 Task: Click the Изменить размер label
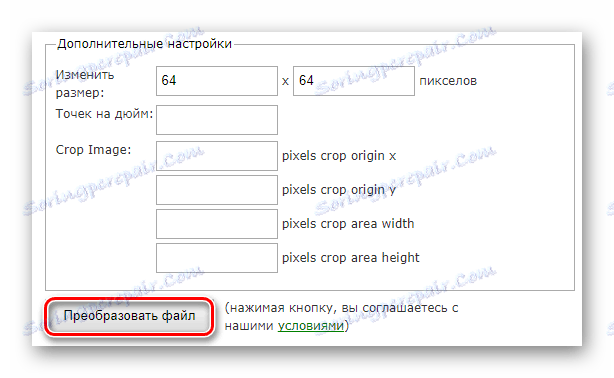coord(85,83)
